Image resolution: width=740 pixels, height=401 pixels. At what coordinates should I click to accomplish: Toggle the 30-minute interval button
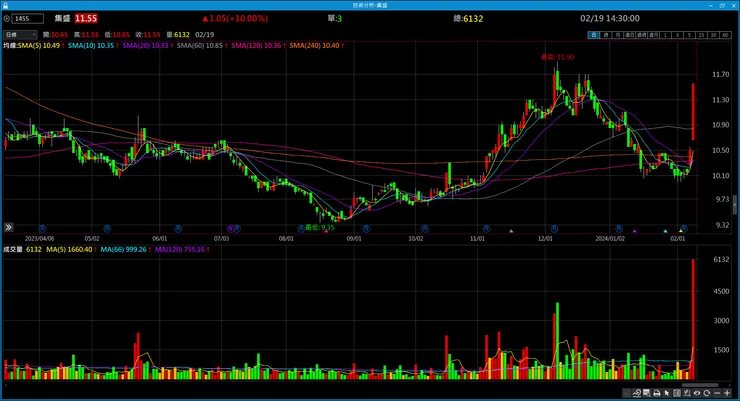click(x=713, y=35)
